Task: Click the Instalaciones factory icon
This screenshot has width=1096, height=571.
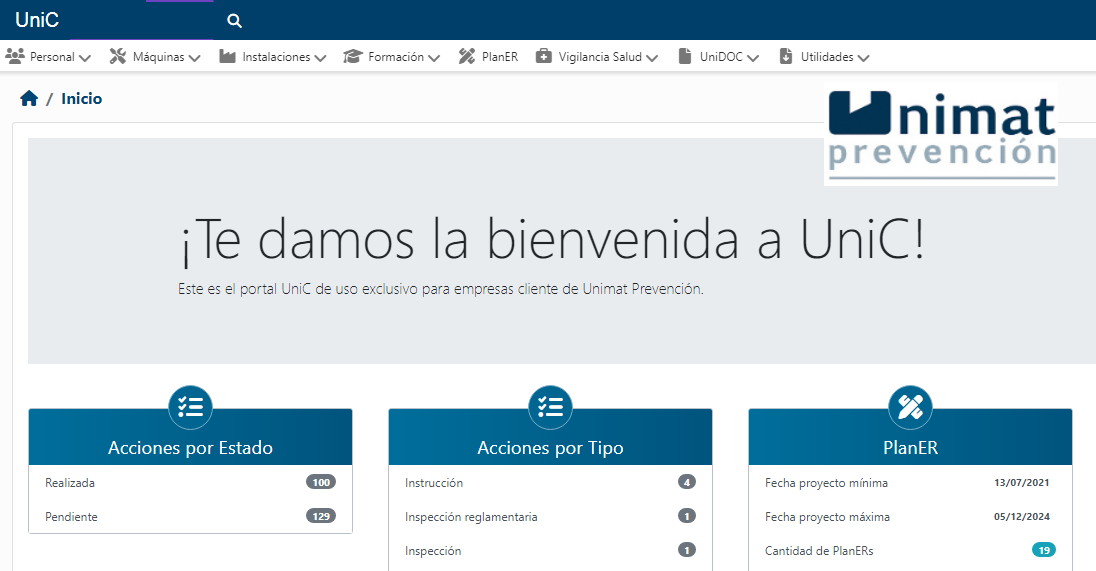Action: tap(227, 56)
